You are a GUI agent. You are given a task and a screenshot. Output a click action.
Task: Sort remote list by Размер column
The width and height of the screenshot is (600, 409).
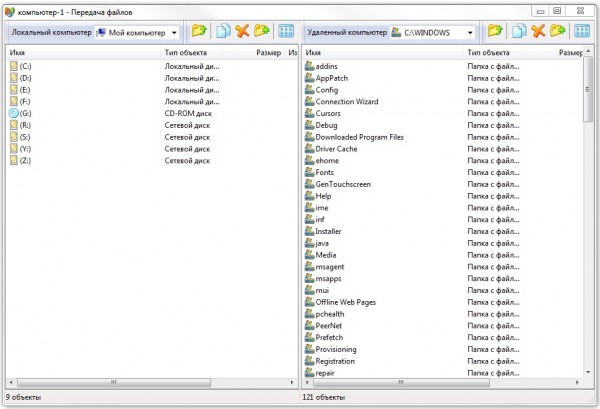pos(554,53)
